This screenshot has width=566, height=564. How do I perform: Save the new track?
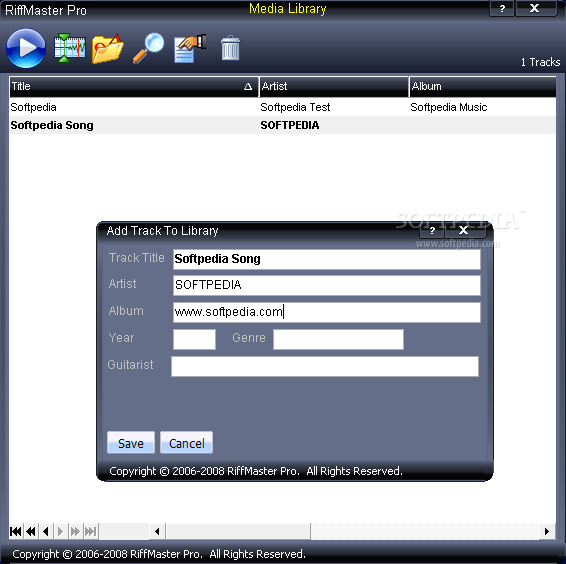(x=131, y=443)
